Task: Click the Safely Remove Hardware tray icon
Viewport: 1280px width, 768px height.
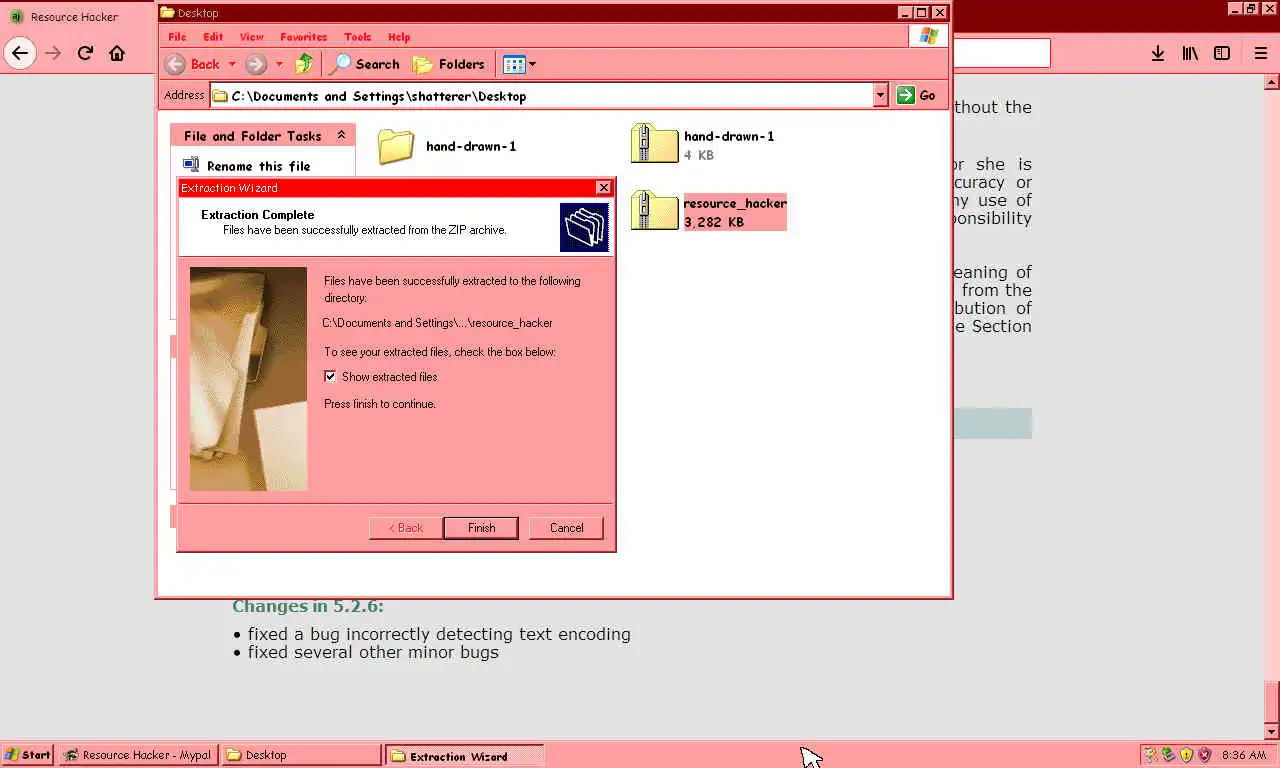Action: pyautogui.click(x=1168, y=755)
